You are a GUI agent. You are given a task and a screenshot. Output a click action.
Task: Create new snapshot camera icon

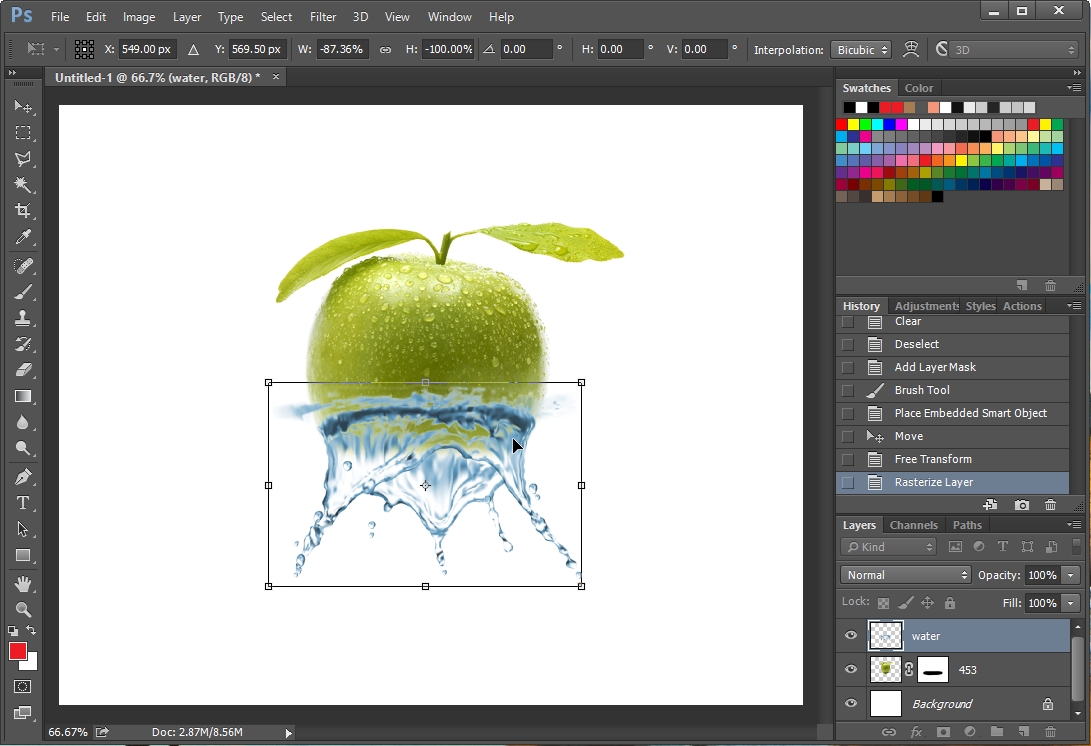(x=1021, y=505)
